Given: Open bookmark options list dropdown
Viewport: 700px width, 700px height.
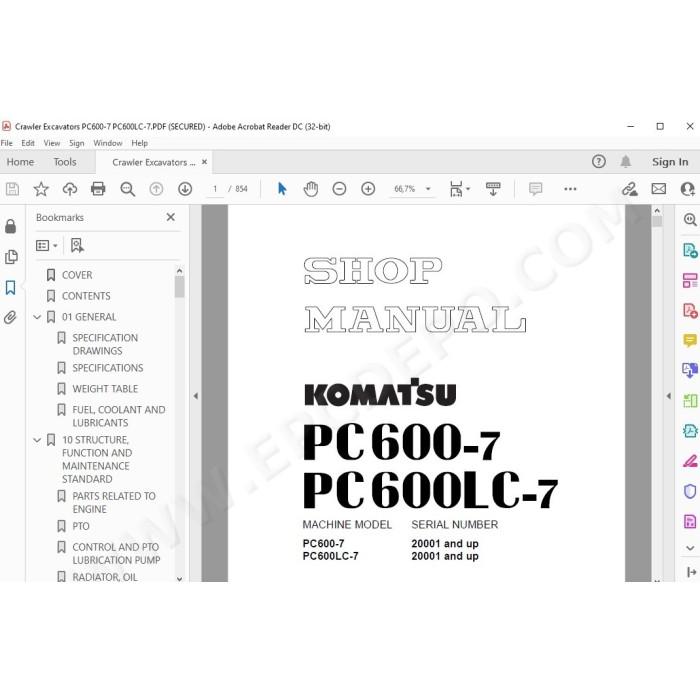Looking at the screenshot, I should click(46, 246).
